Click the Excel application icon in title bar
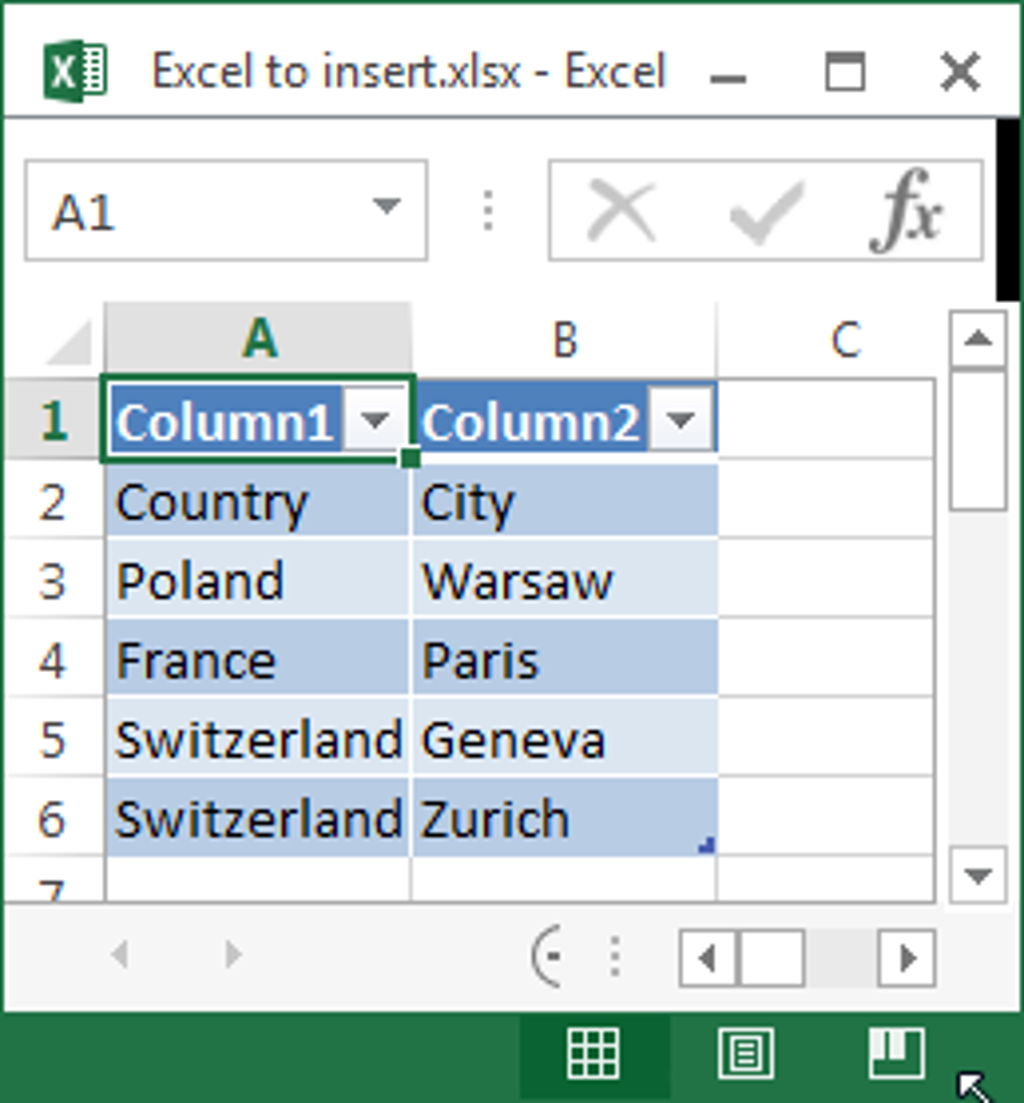 point(73,70)
